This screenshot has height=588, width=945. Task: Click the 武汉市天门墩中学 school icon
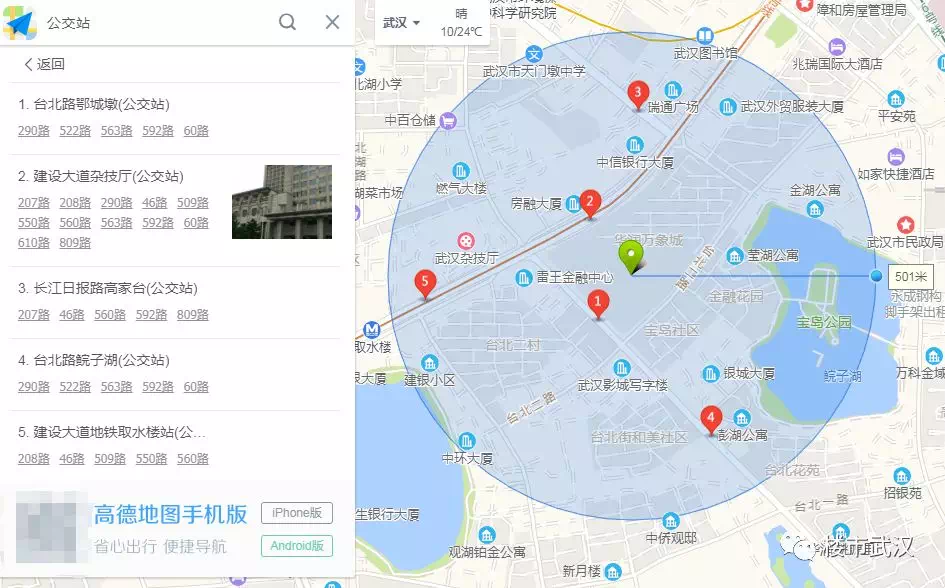click(x=533, y=54)
